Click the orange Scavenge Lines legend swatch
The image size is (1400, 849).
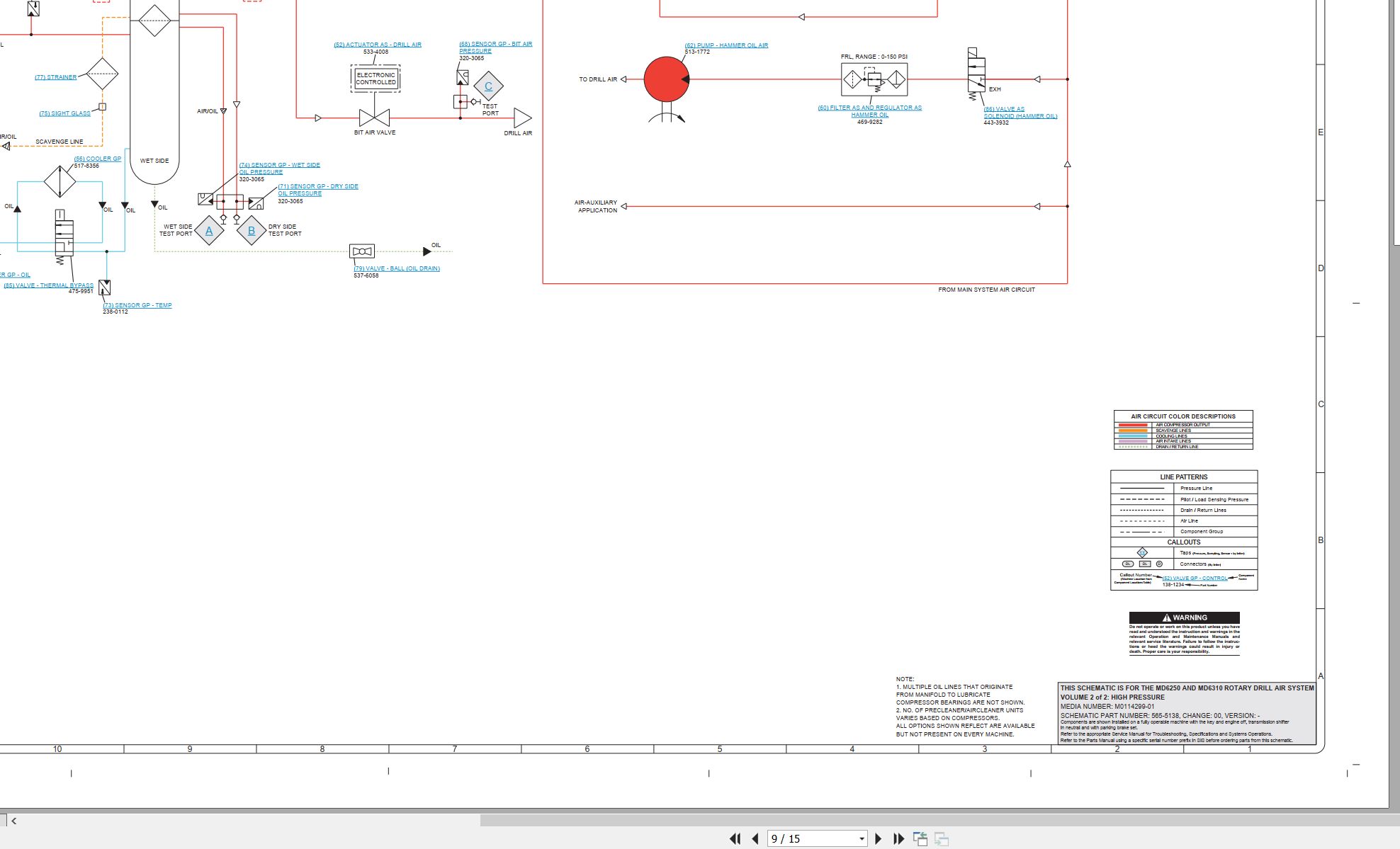click(1132, 431)
